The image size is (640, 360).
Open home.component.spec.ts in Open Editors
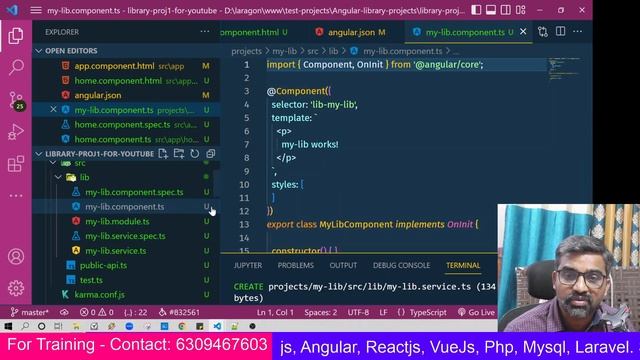(126, 125)
